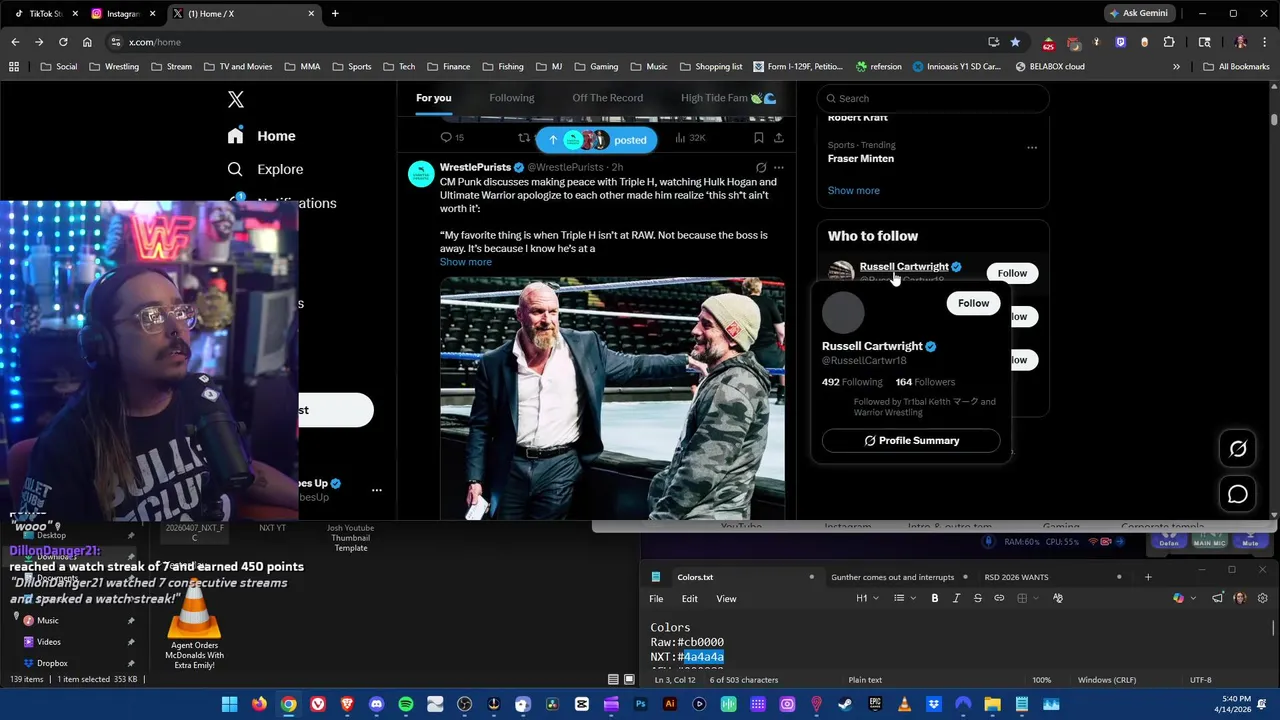Image resolution: width=1280 pixels, height=720 pixels.
Task: Open 492 Following link in hover card
Action: [852, 382]
